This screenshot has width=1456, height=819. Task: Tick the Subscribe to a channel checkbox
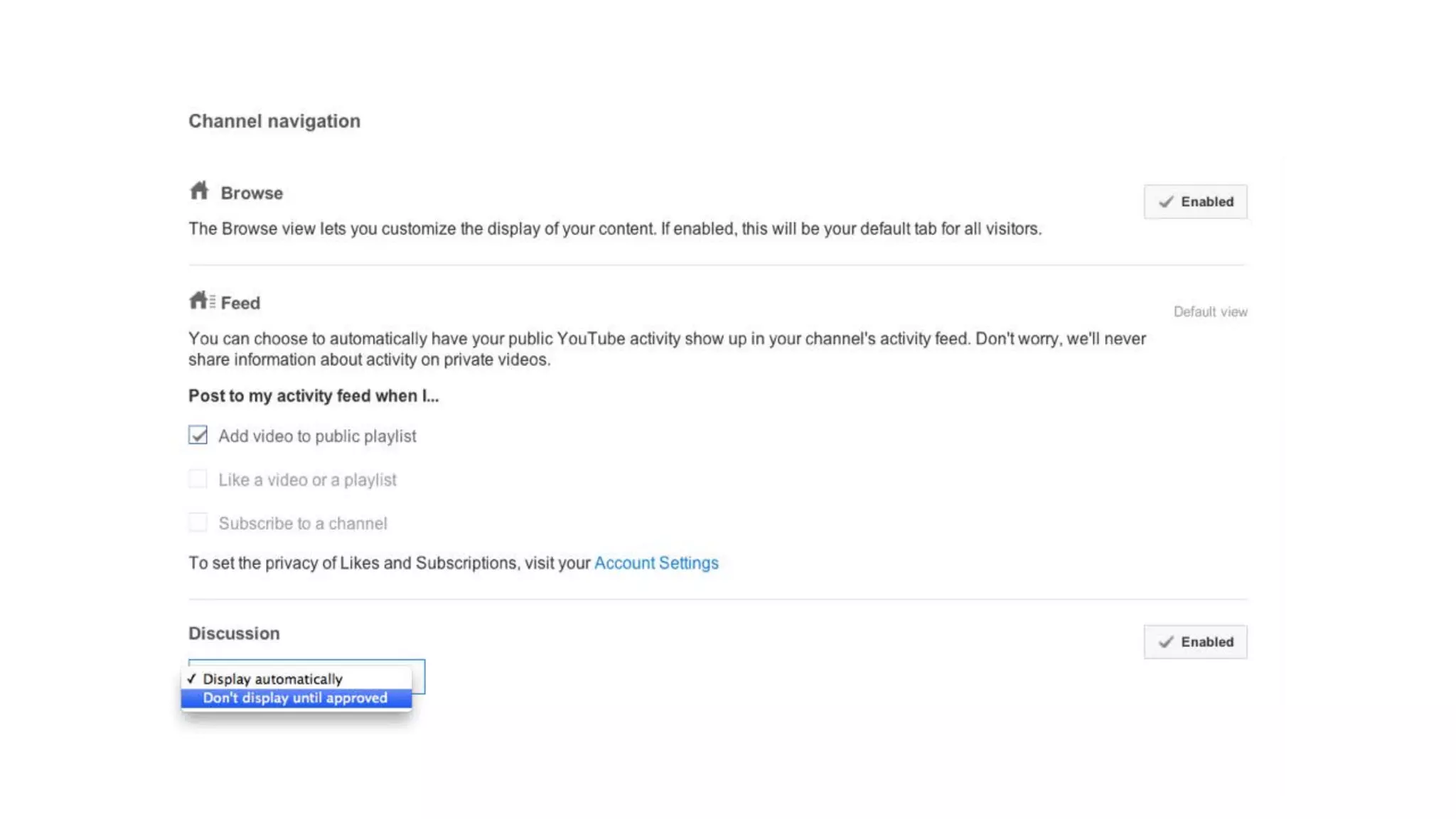point(198,523)
